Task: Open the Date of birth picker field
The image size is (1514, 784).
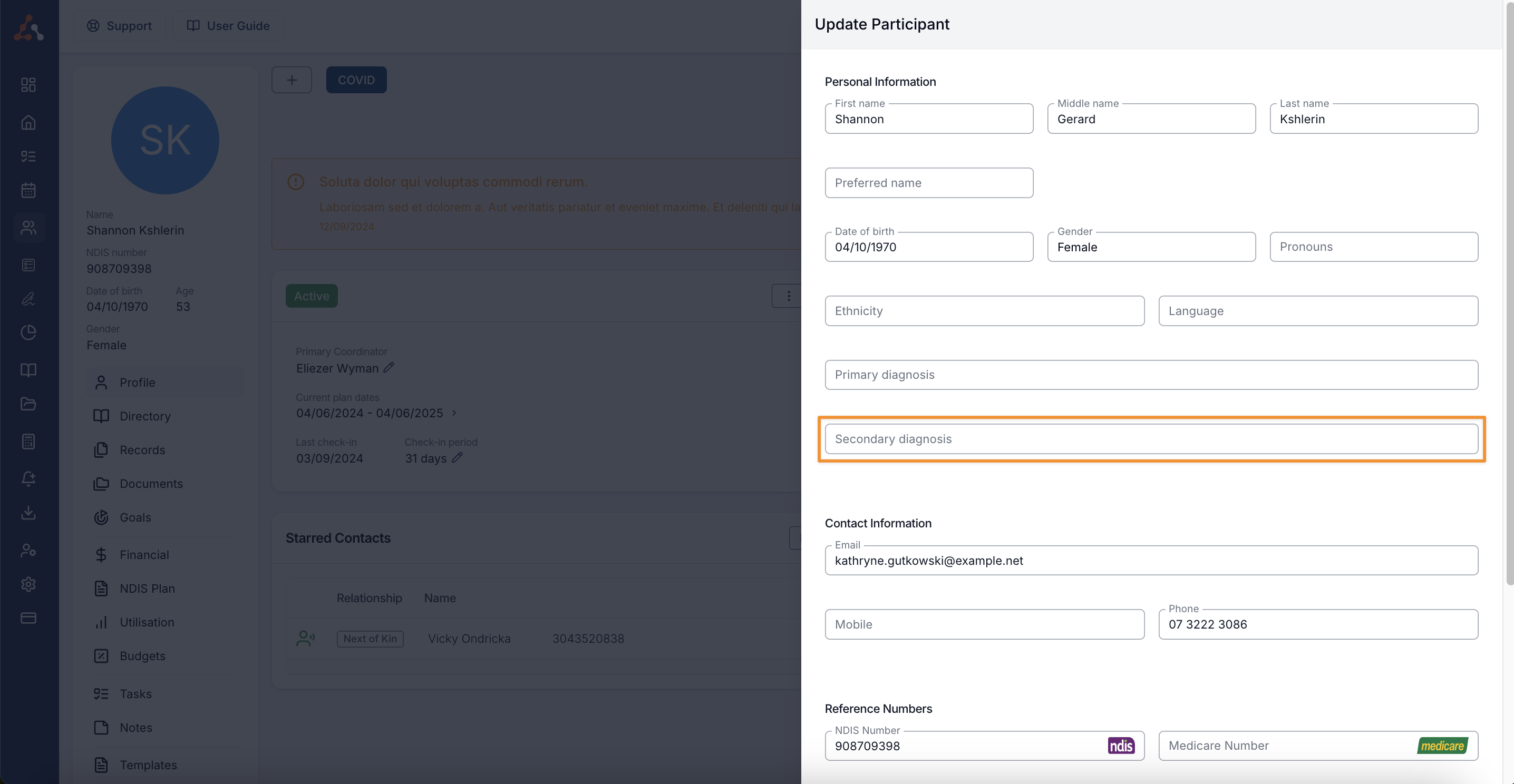Action: [x=929, y=247]
